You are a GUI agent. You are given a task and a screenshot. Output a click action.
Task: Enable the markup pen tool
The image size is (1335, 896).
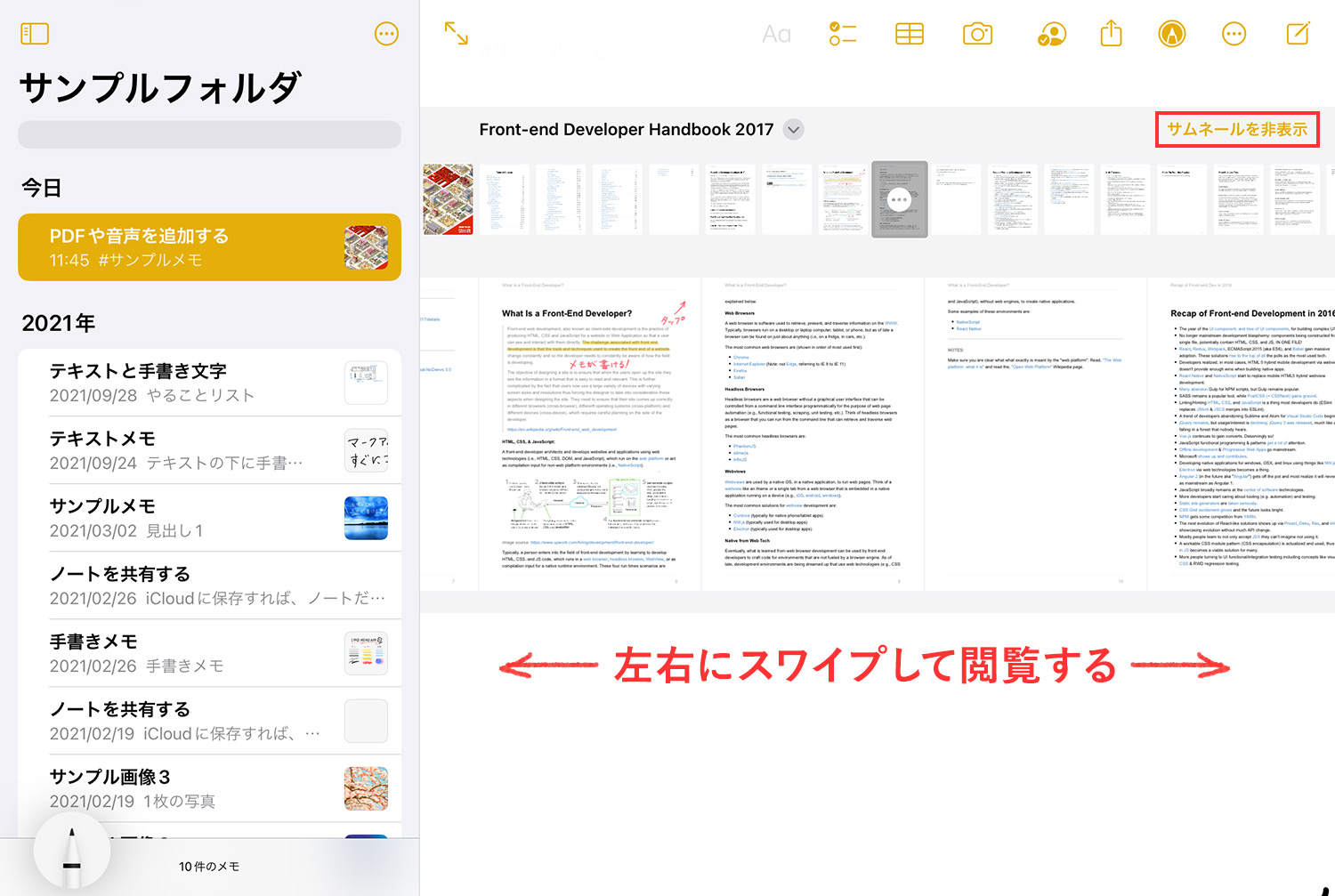[1172, 34]
